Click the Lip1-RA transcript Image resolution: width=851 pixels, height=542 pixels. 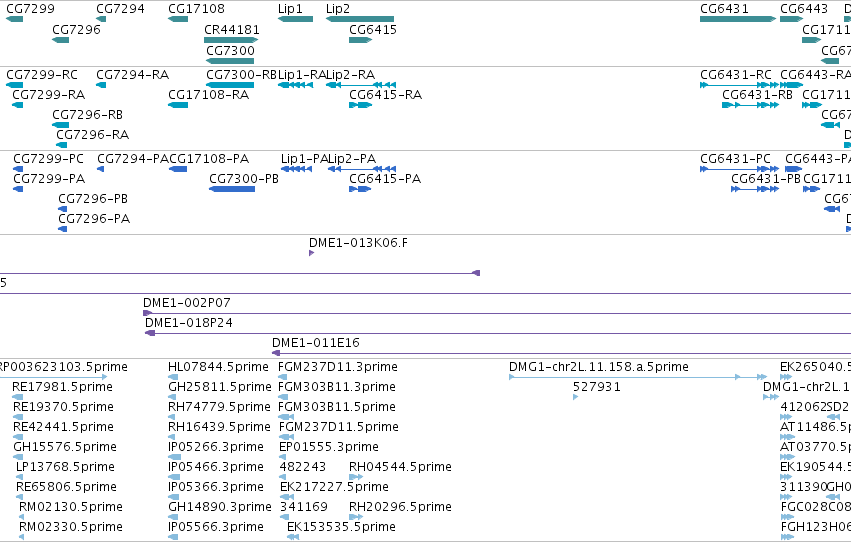tap(295, 85)
